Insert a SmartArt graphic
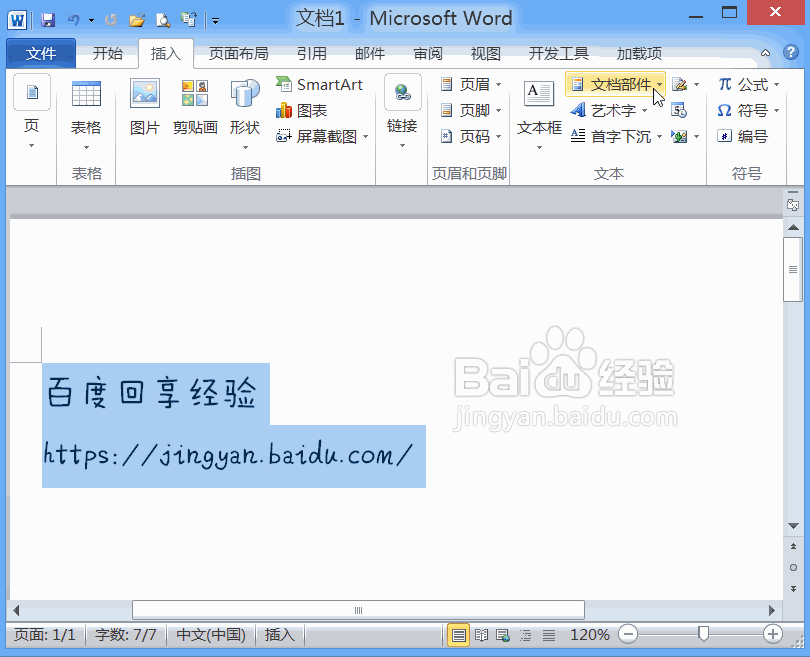The image size is (810, 657). click(320, 84)
